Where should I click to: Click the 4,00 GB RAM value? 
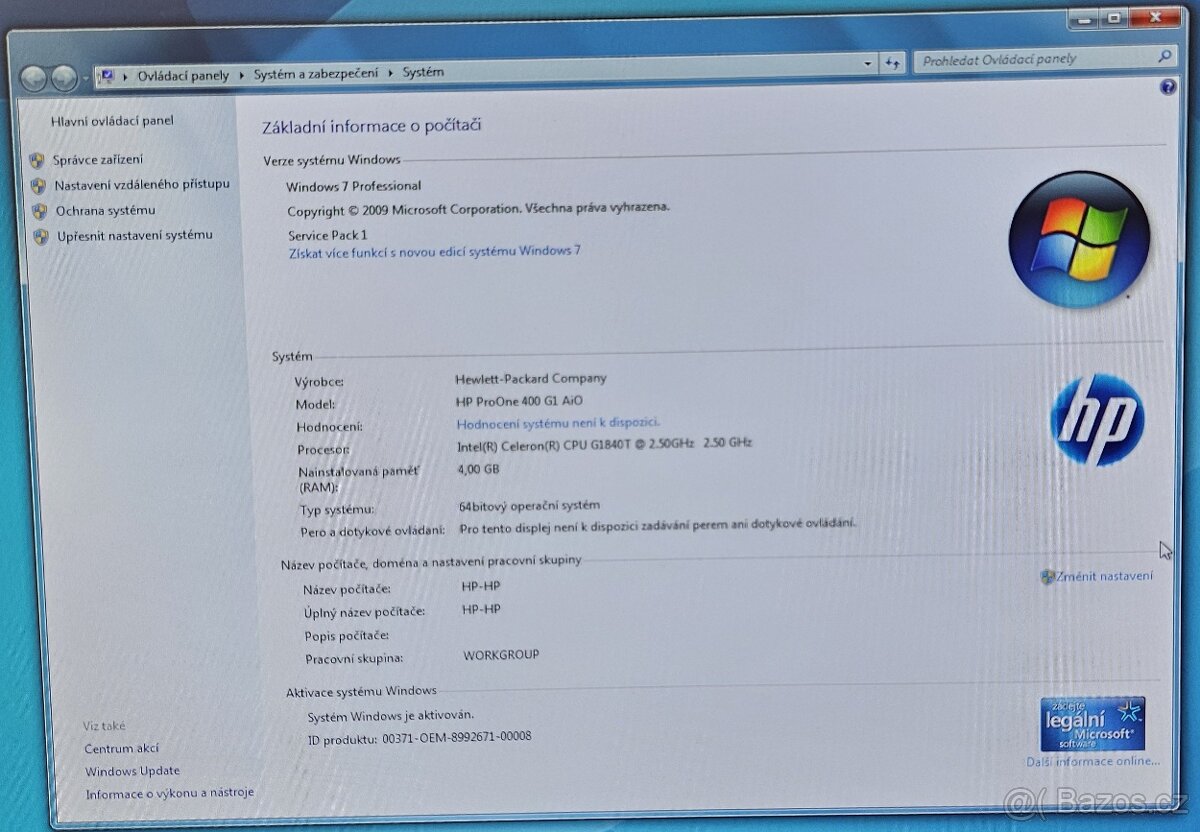click(x=479, y=469)
